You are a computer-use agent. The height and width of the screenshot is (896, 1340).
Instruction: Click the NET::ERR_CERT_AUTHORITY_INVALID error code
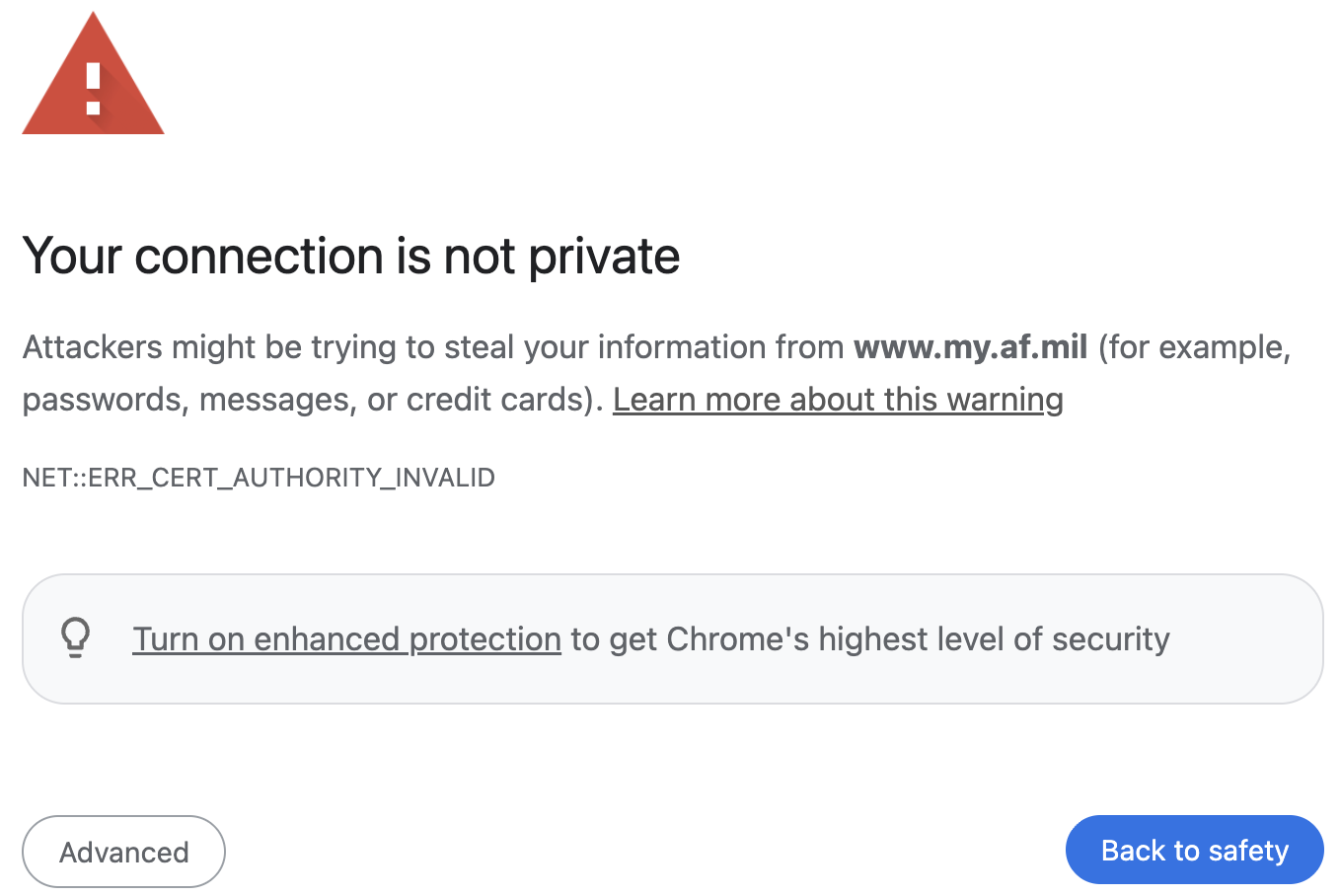tap(259, 478)
